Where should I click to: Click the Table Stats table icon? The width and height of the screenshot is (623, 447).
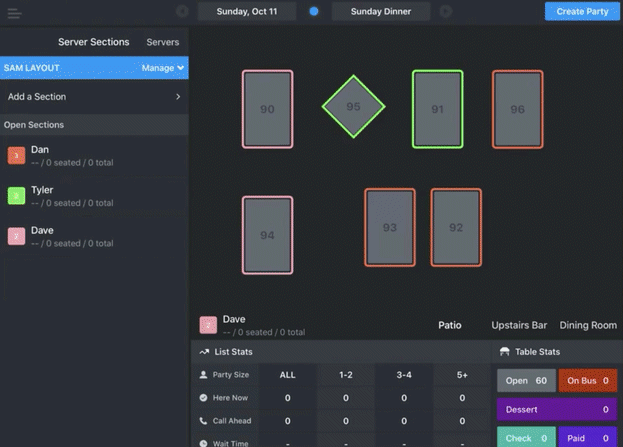pos(505,352)
